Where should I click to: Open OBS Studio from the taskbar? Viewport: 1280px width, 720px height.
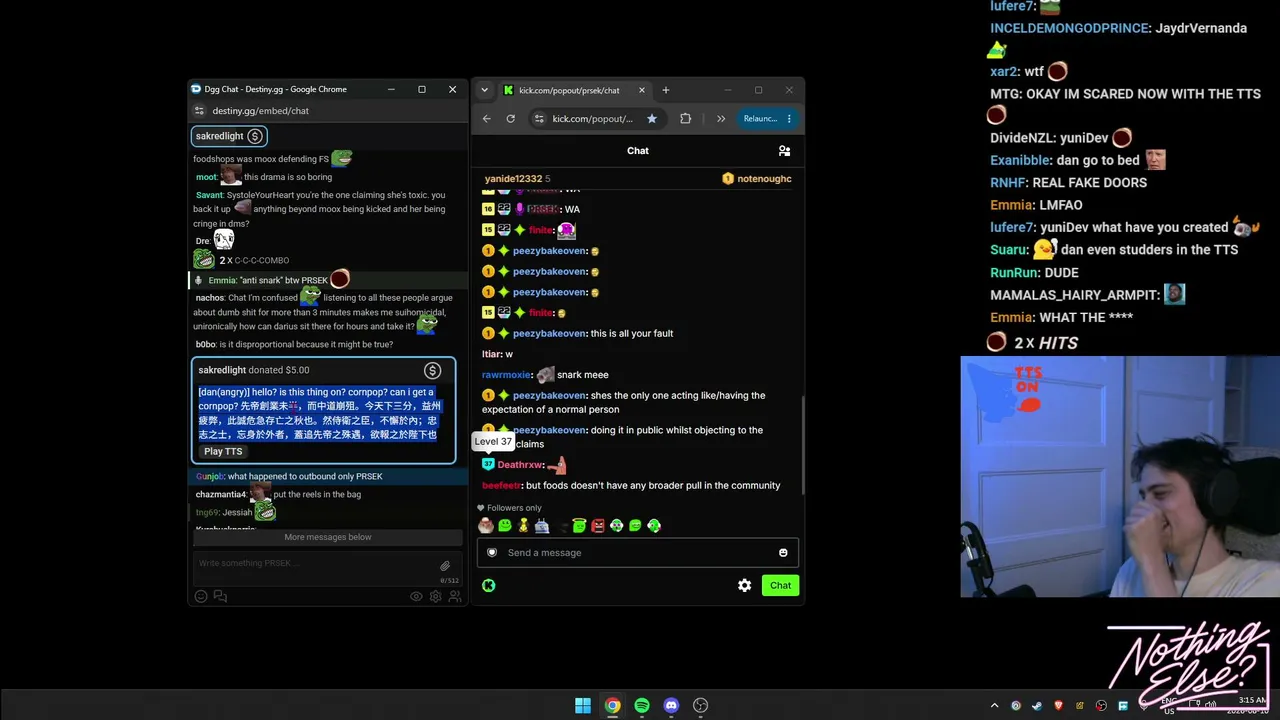point(701,705)
